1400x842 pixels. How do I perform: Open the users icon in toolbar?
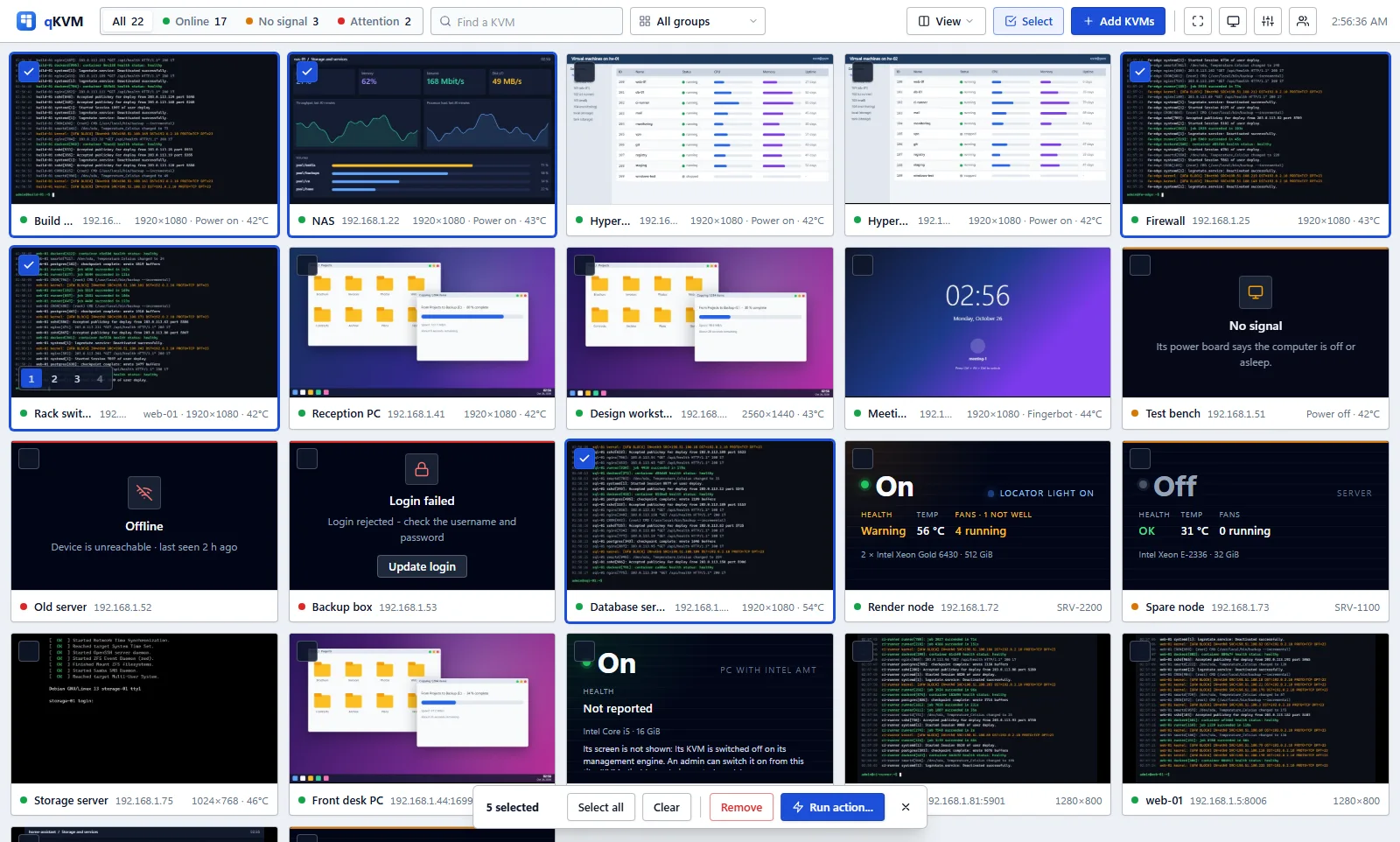1303,21
